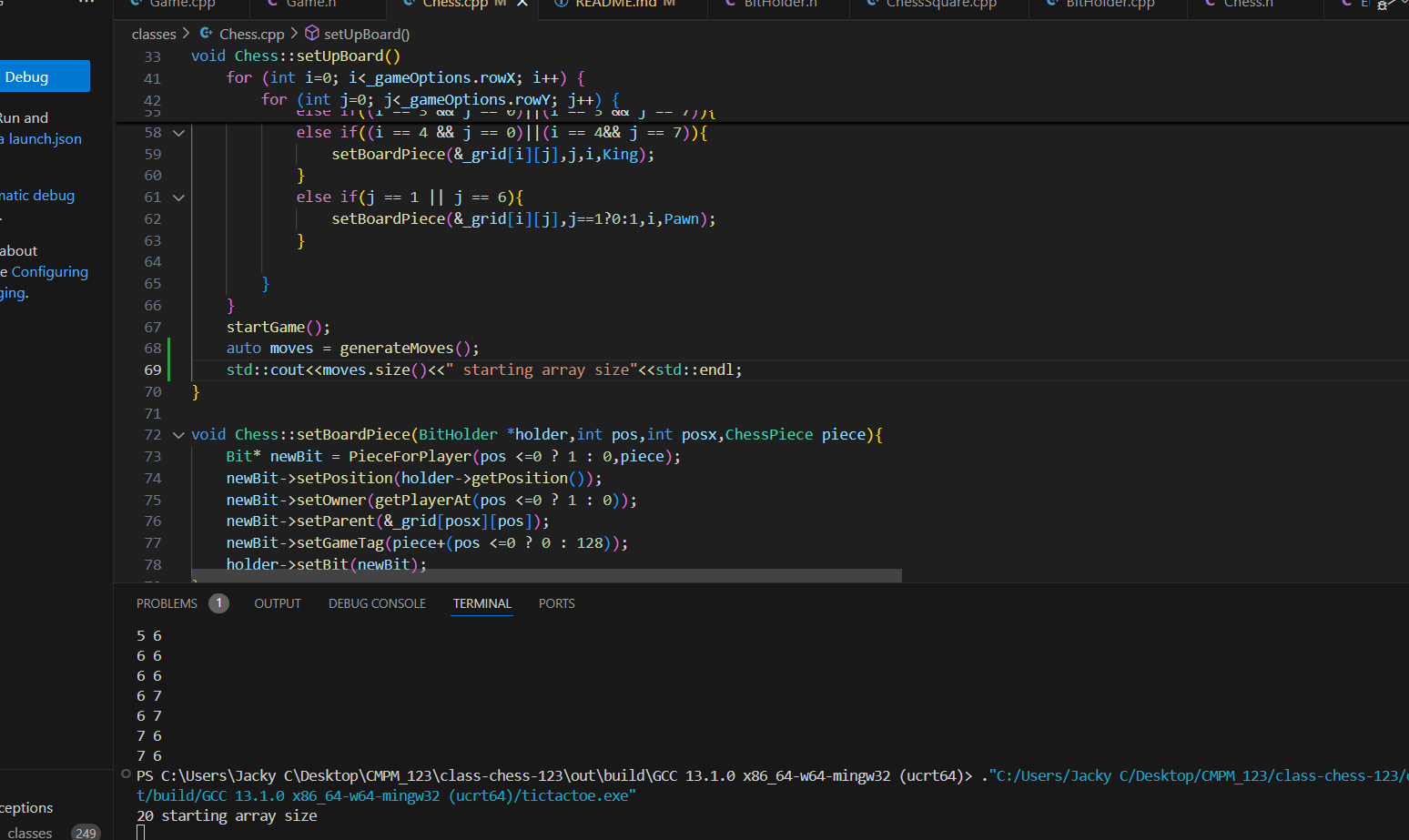Collapse the else-if block at line 61
The image size is (1409, 840).
179,197
